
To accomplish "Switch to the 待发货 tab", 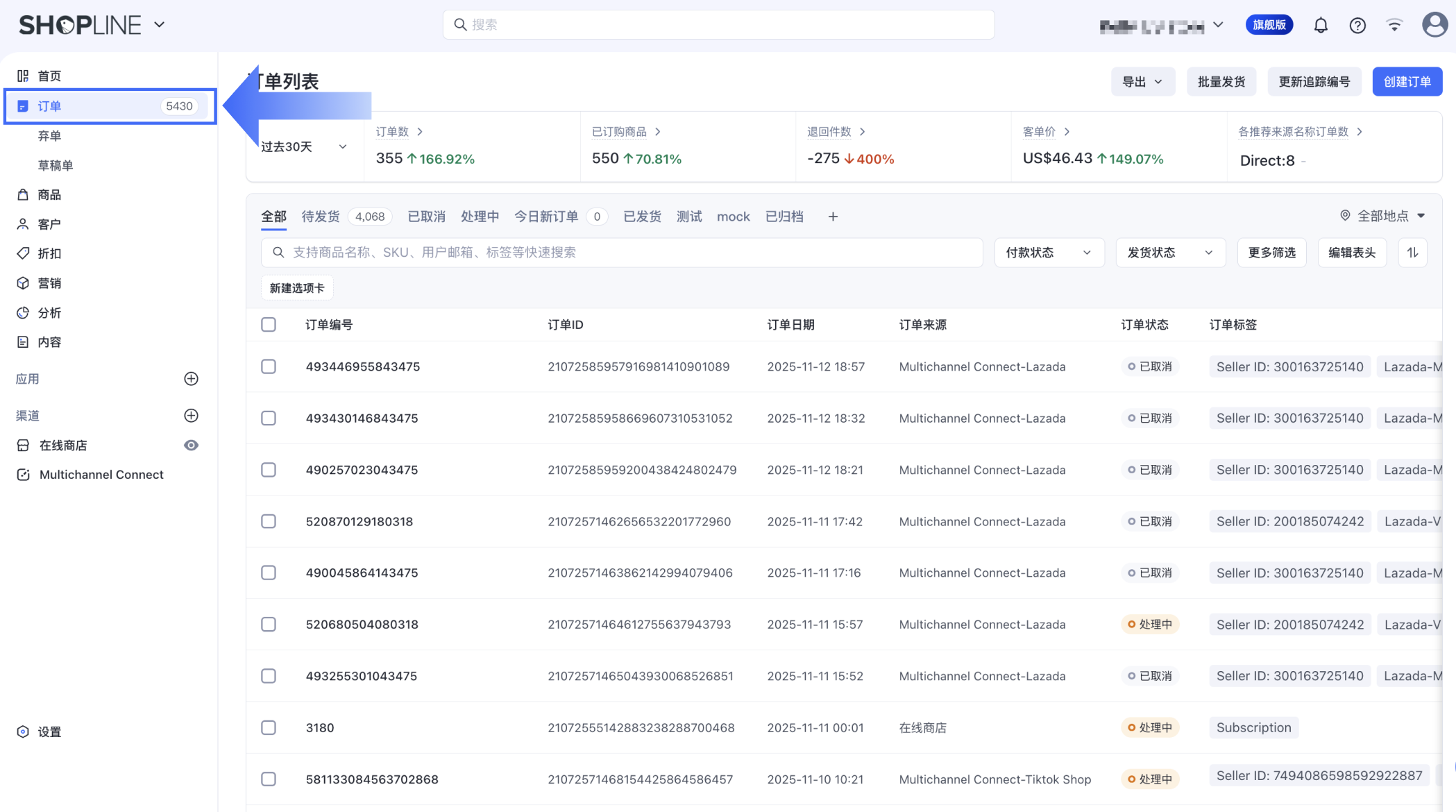I will pos(321,217).
